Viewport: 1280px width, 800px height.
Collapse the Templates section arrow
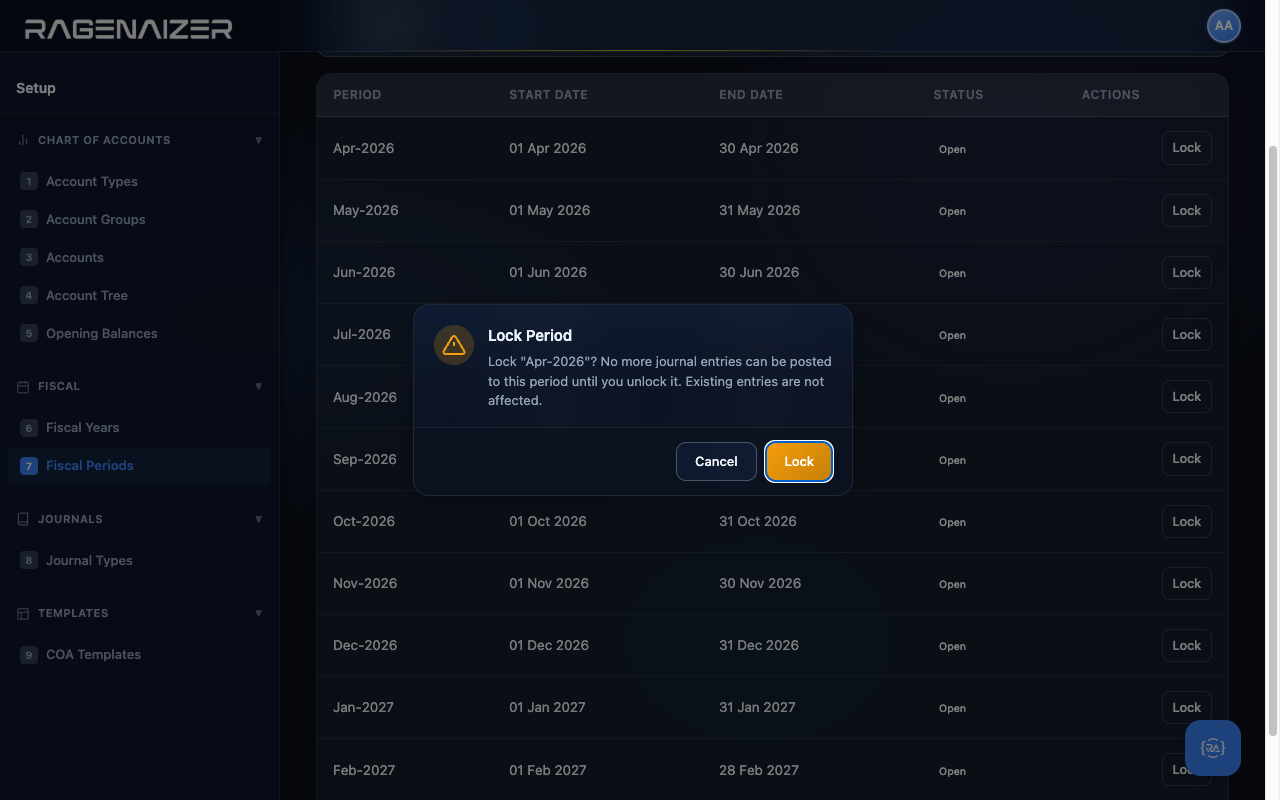[x=259, y=613]
